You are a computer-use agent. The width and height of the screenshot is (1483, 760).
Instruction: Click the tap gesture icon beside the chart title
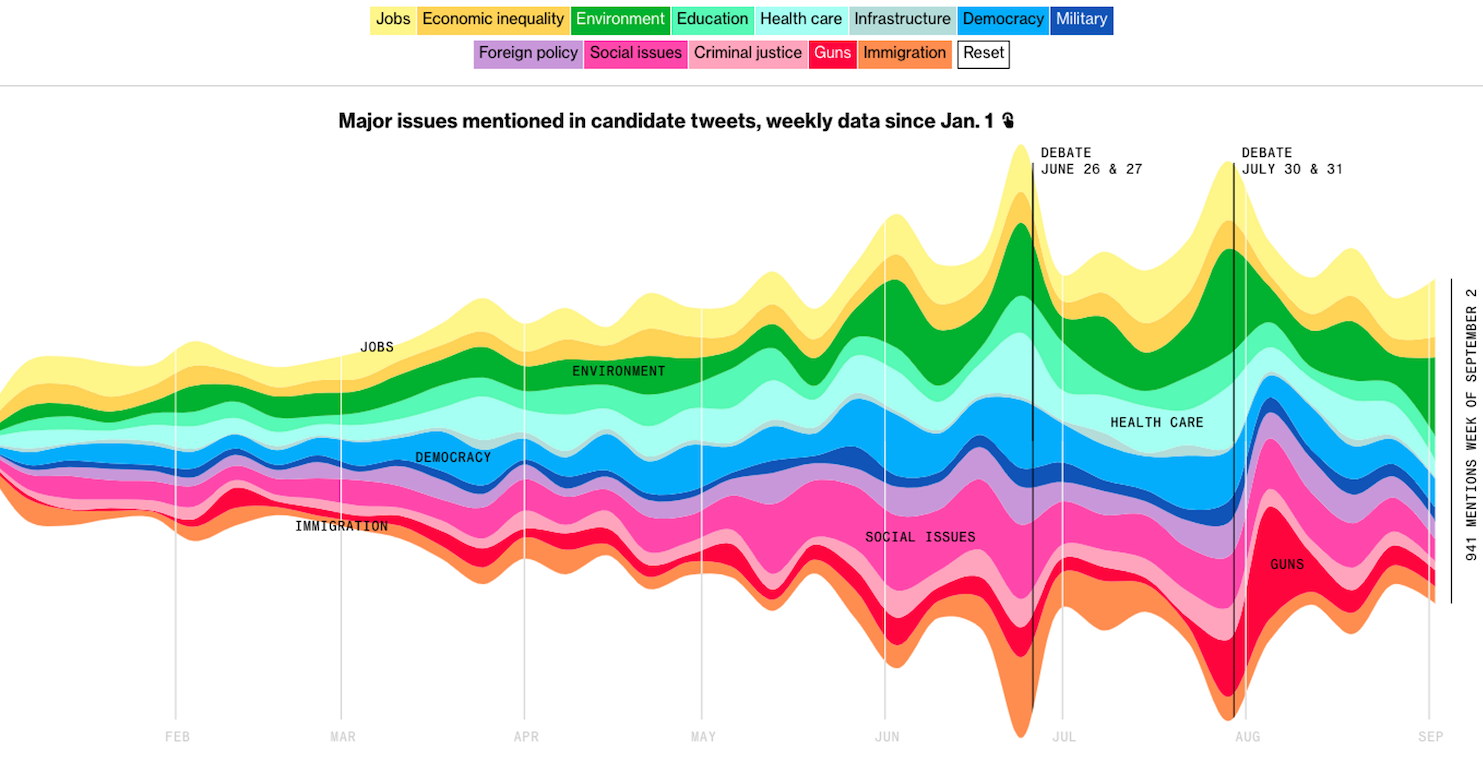(x=1008, y=120)
